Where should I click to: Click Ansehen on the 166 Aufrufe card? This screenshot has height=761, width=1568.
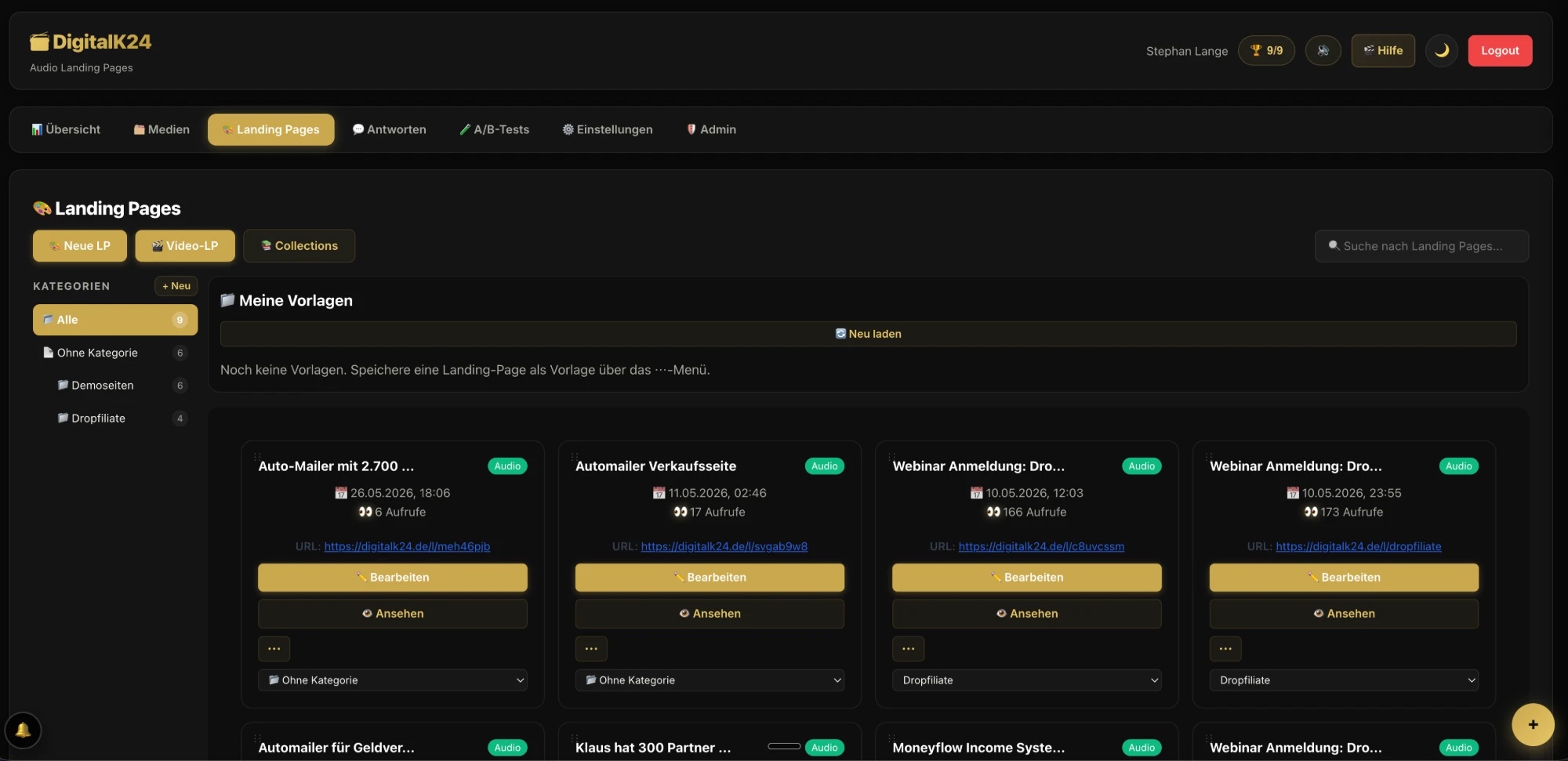1027,614
